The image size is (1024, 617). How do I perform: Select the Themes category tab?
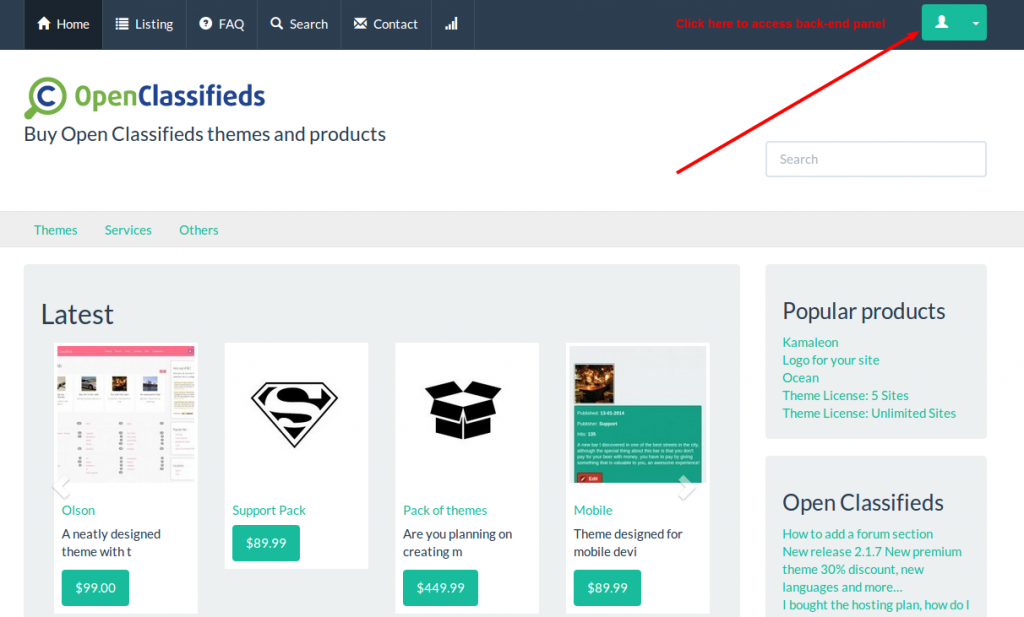click(56, 230)
